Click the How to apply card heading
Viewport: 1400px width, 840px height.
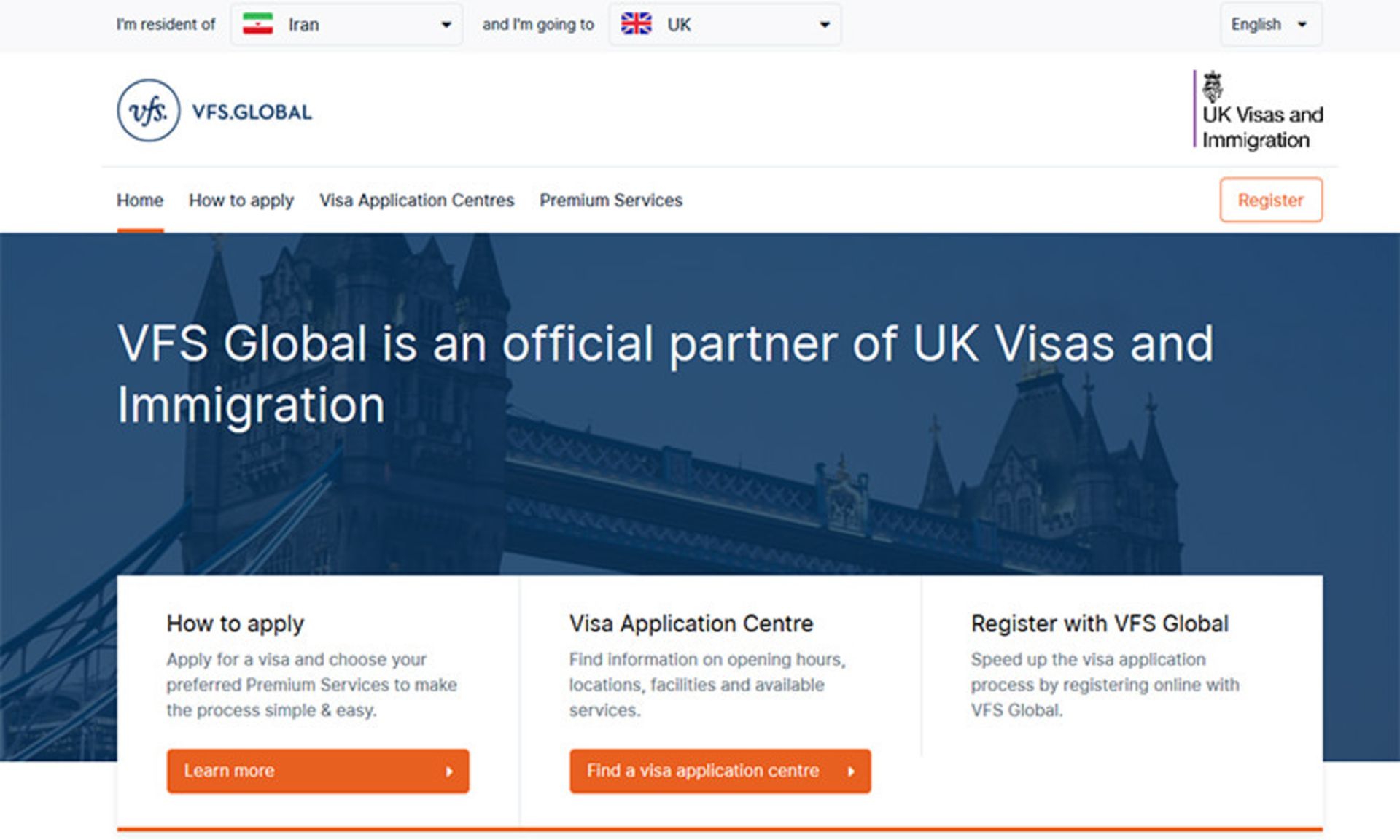pos(235,623)
